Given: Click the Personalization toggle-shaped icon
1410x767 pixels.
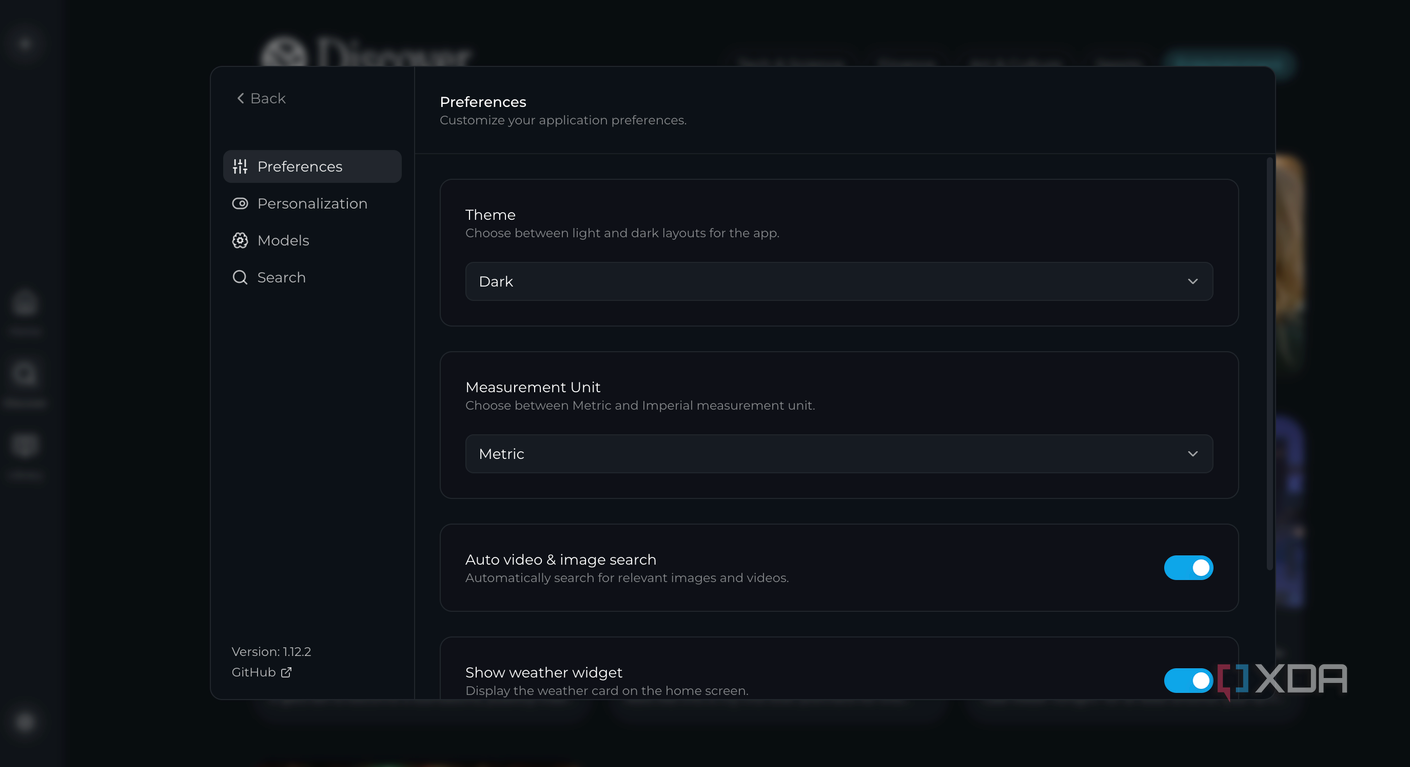Looking at the screenshot, I should (240, 204).
